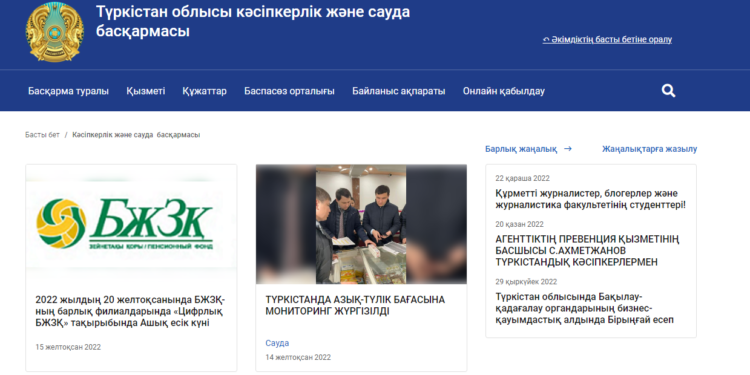
Task: Open ТҮРКІСТАНДА АЗЫҚ-ТҮЛІК БАҒАСЫНА МОНИТОРИНГ headline
Action: tap(355, 306)
